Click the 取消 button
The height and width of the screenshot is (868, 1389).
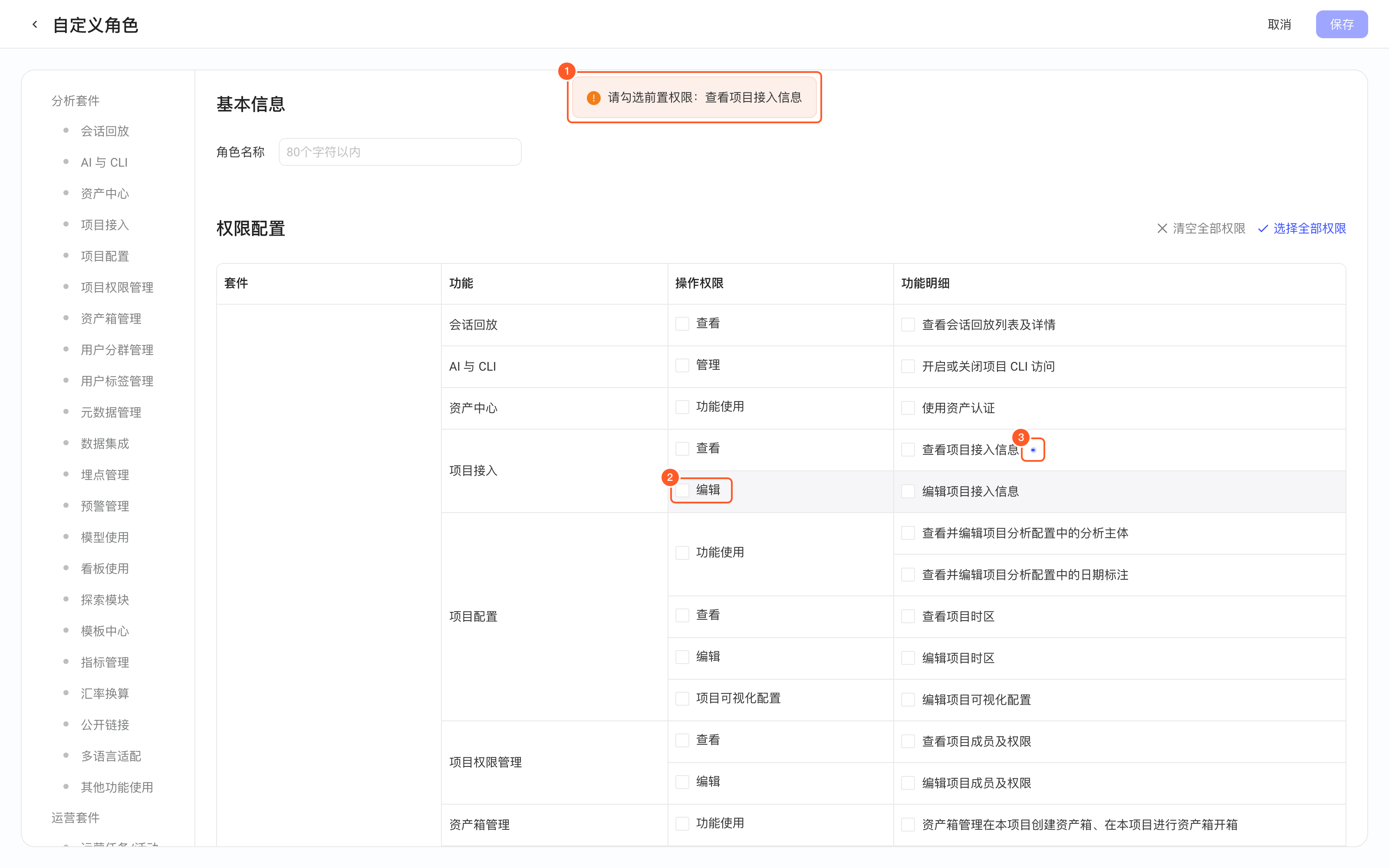pyautogui.click(x=1279, y=25)
